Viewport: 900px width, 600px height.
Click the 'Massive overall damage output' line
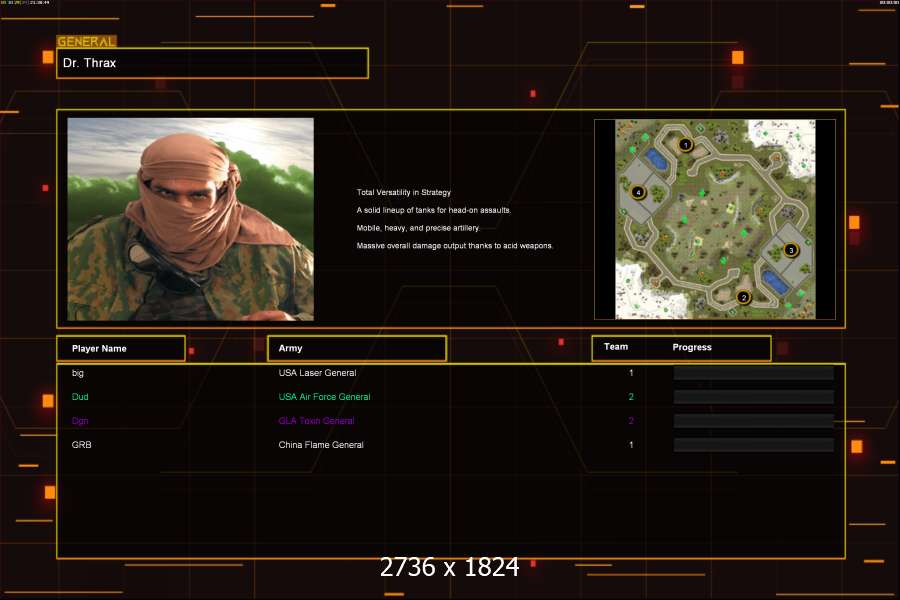pos(455,246)
